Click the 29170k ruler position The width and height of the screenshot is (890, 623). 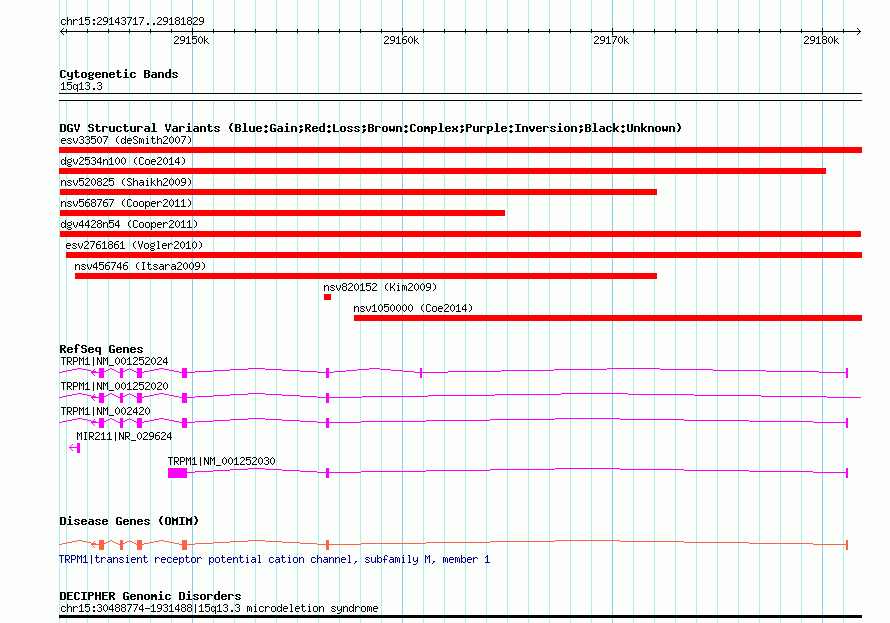[x=611, y=40]
